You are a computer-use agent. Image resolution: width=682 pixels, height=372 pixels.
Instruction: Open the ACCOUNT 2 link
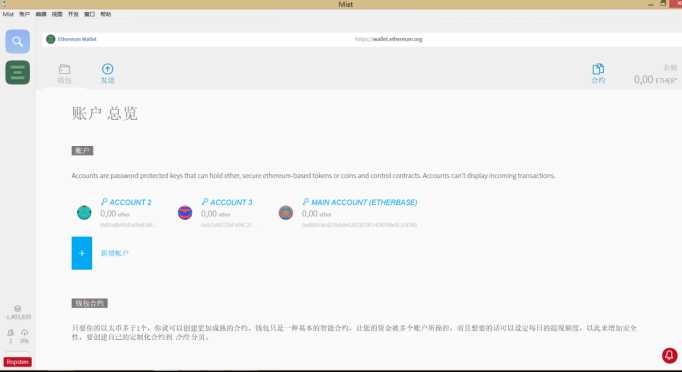(x=126, y=202)
